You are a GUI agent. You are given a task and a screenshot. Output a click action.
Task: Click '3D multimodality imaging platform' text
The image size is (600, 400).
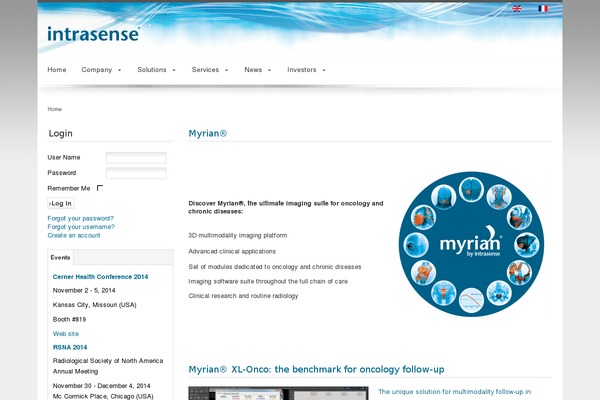(238, 235)
